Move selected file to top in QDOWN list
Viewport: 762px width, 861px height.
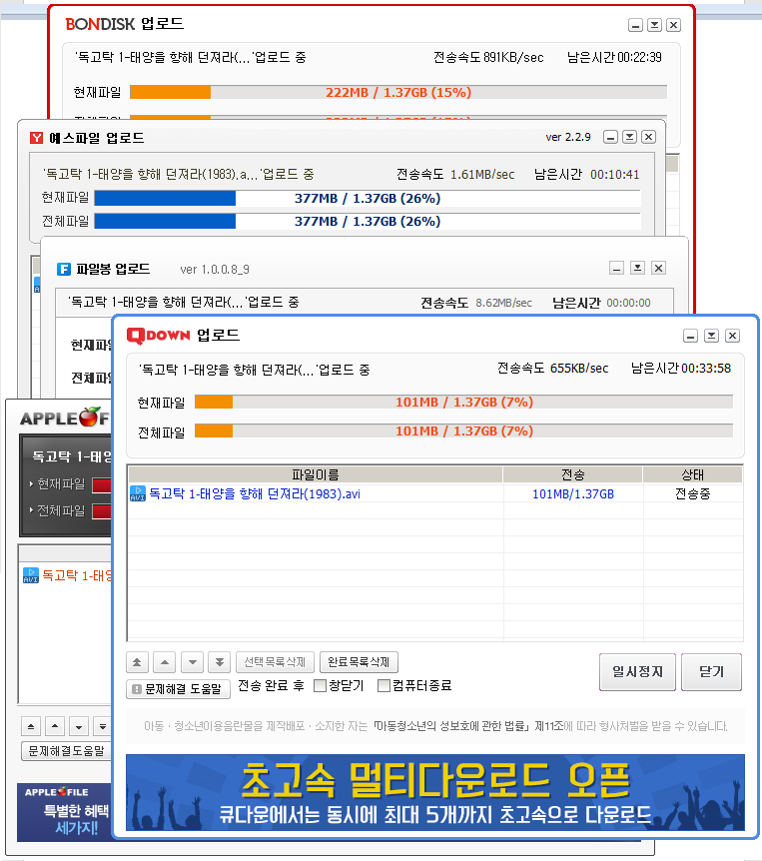click(x=138, y=662)
